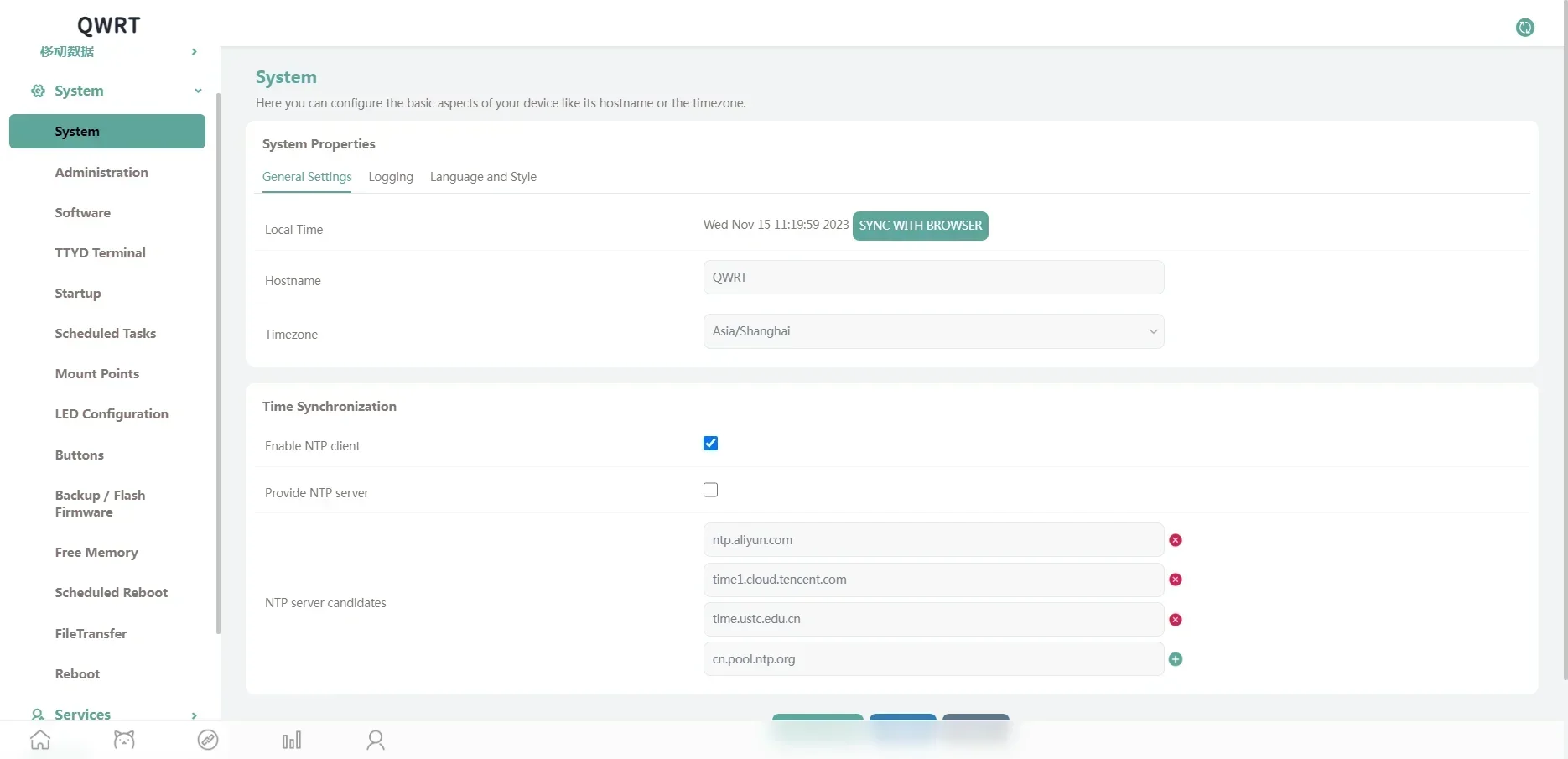The height and width of the screenshot is (759, 1568).
Task: Expand the Services menu chevron
Action: [x=195, y=715]
